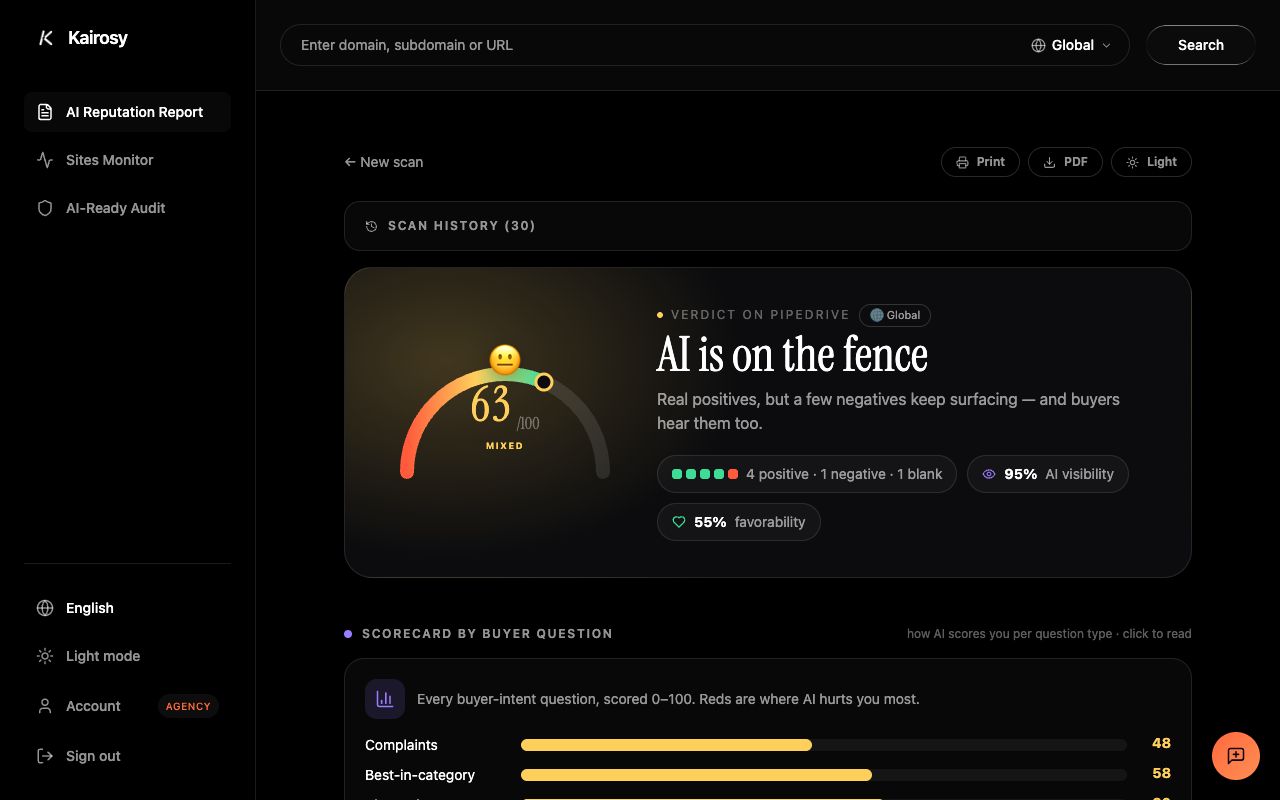
Task: Click the Complaints score bar
Action: 824,745
